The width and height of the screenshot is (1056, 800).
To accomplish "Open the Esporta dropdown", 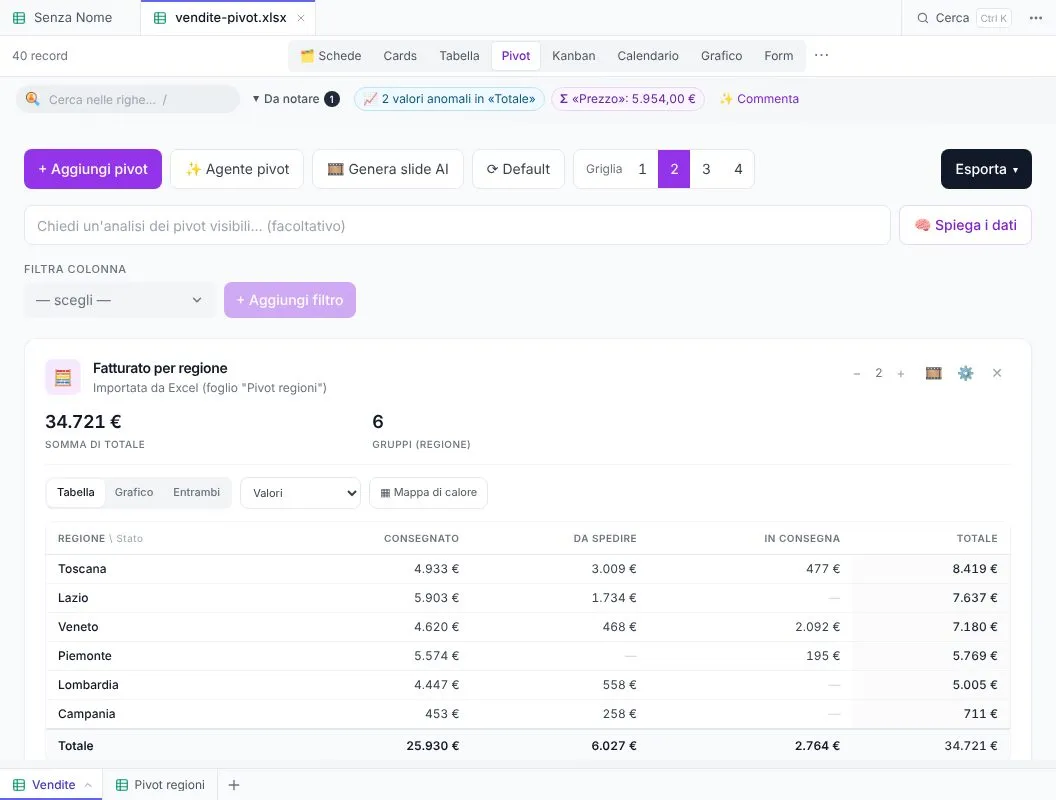I will tap(986, 169).
